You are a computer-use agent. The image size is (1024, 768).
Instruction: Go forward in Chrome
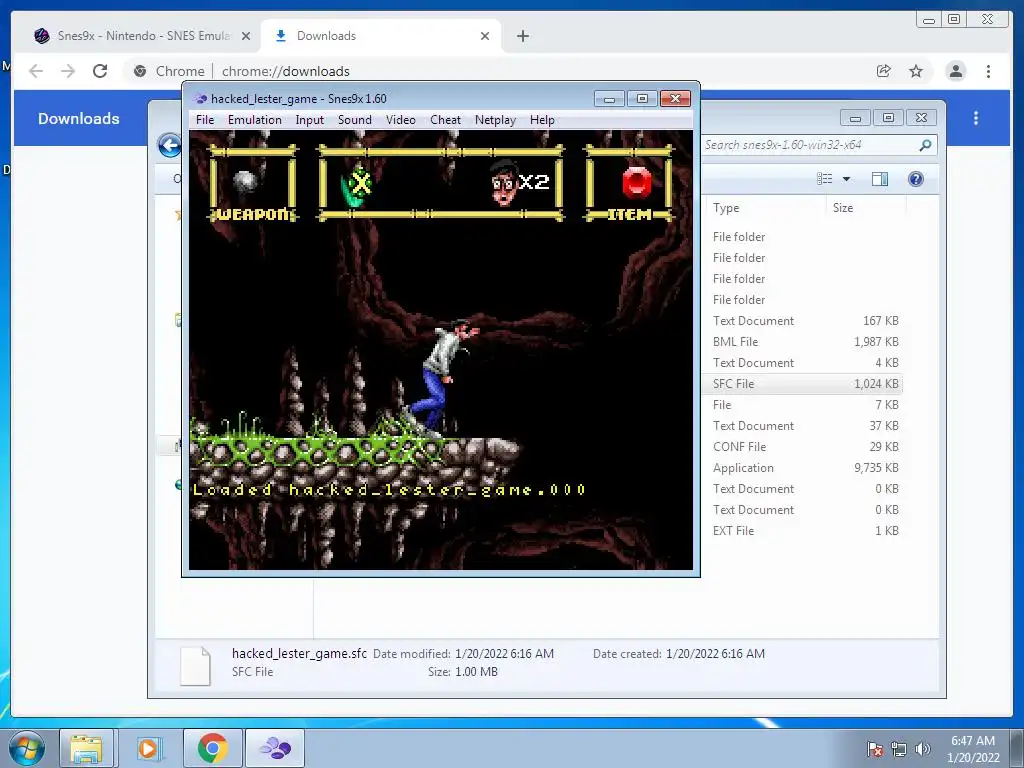(68, 71)
